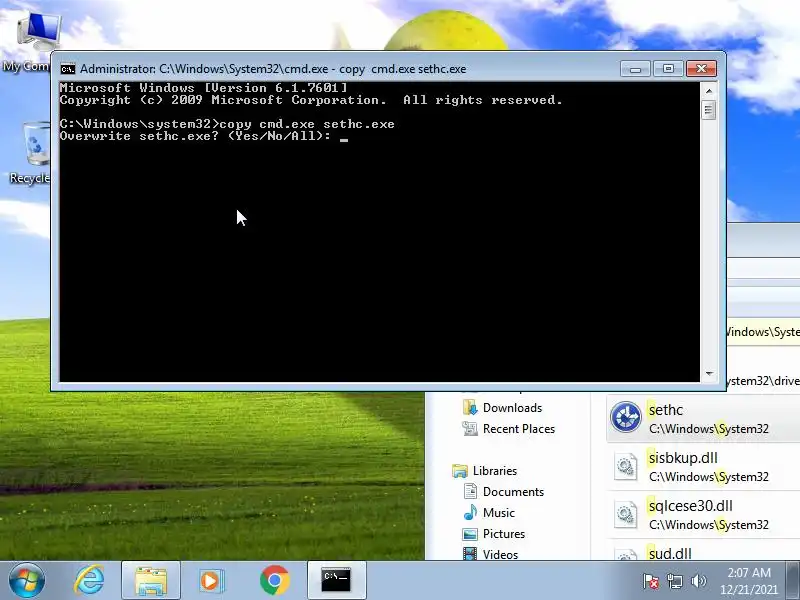Open cmd window system menu icon
This screenshot has height=600, width=800.
67,69
